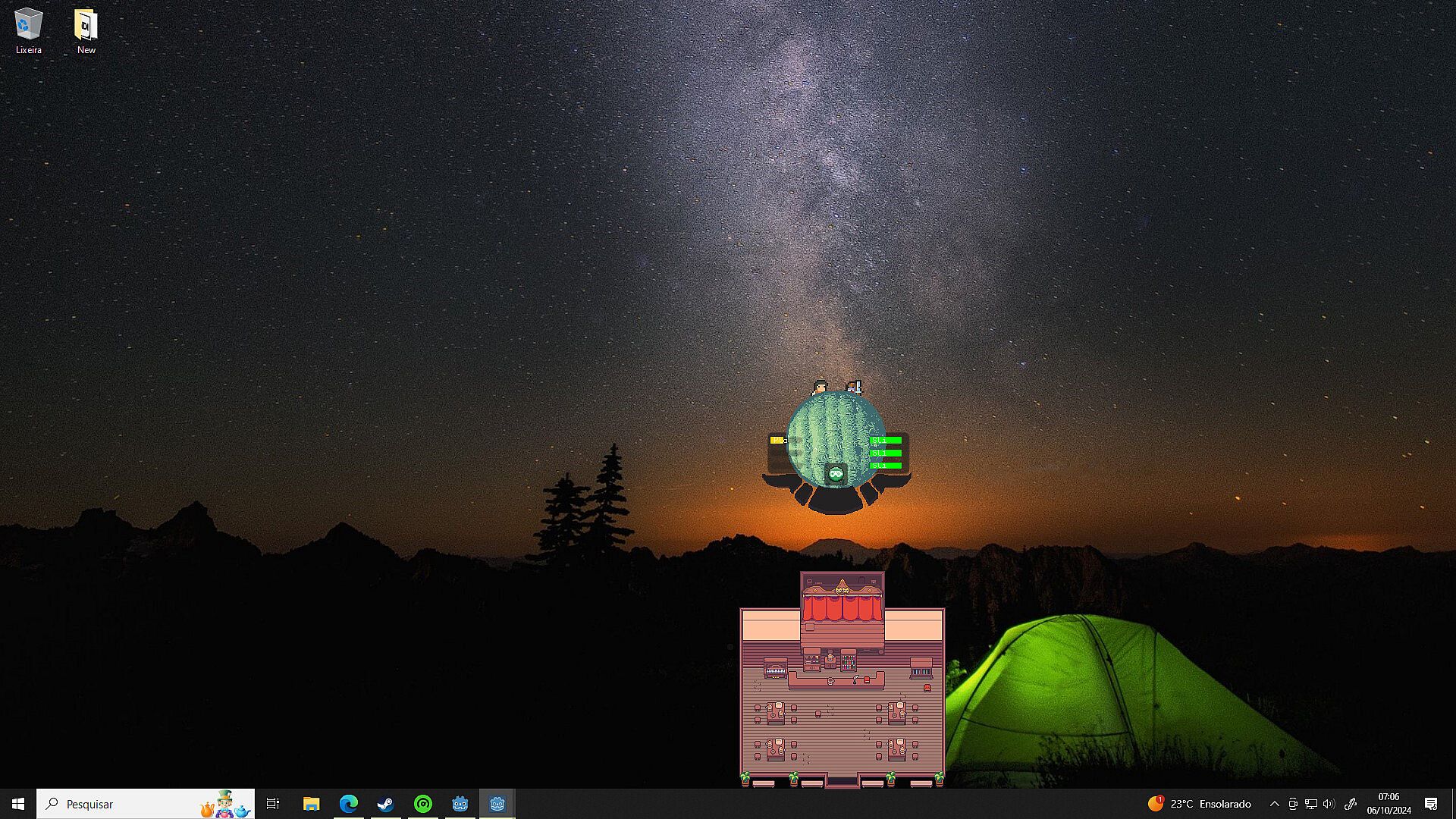This screenshot has width=1456, height=819.
Task: Click the top green Sli bar
Action: click(x=886, y=440)
